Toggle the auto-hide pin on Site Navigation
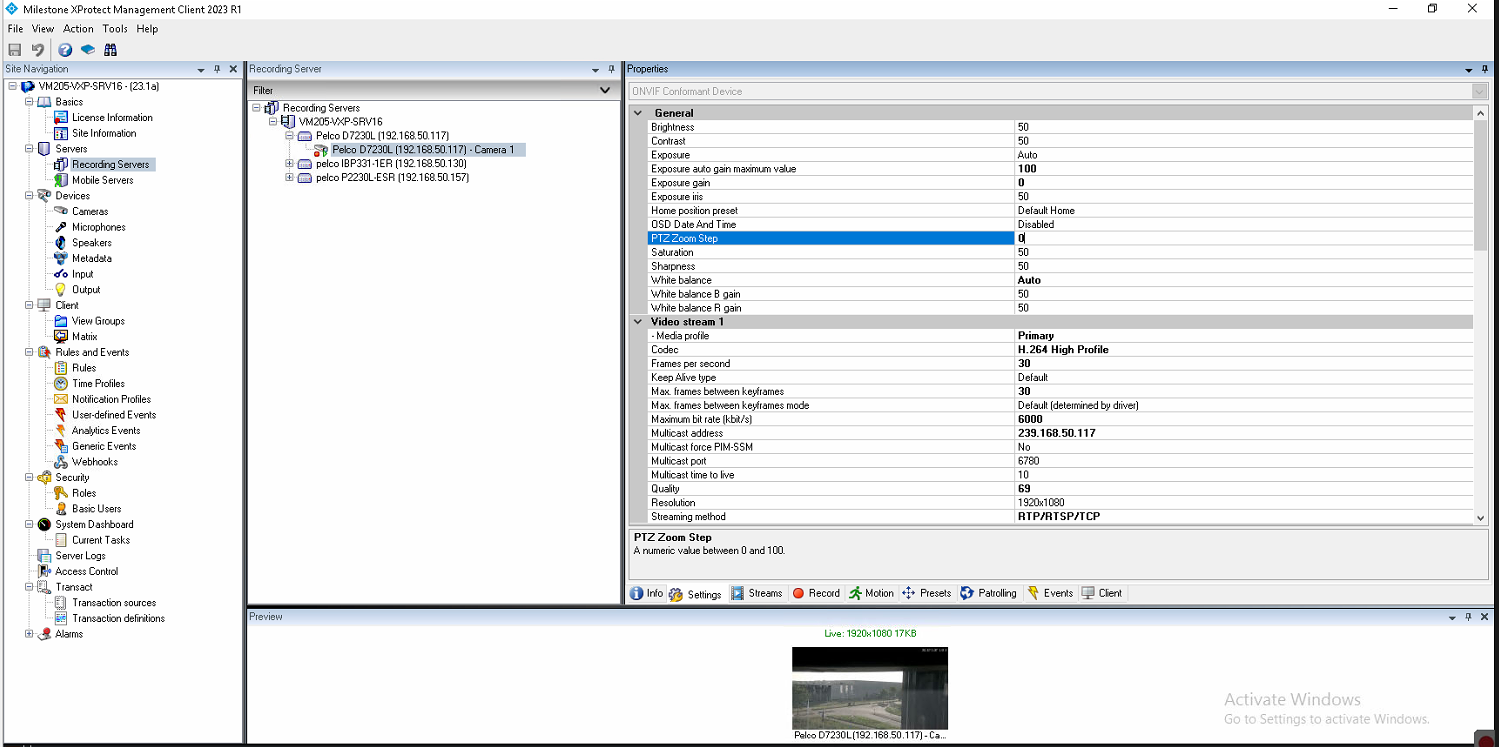This screenshot has height=747, width=1499. [216, 69]
